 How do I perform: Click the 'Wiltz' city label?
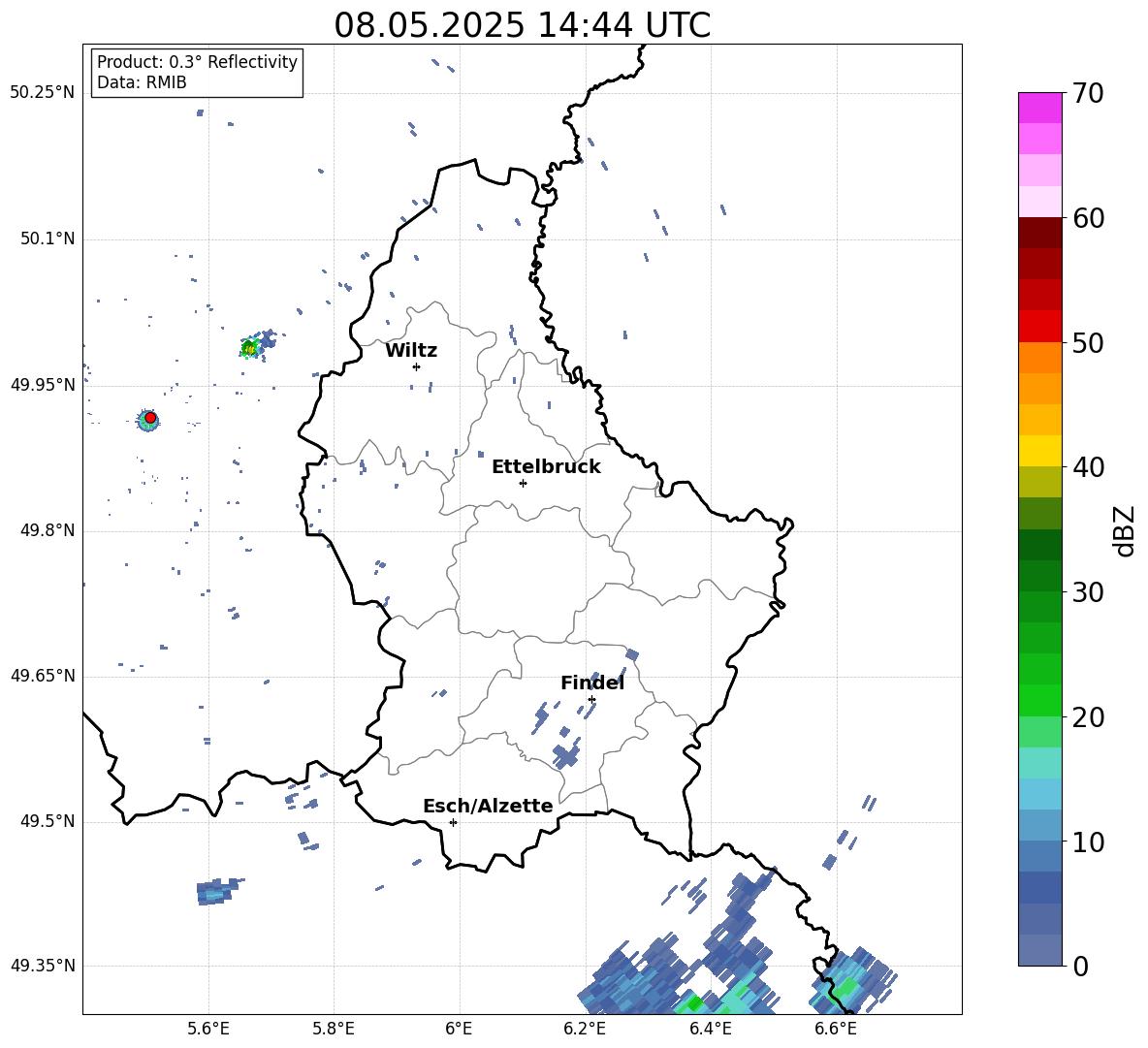point(411,351)
